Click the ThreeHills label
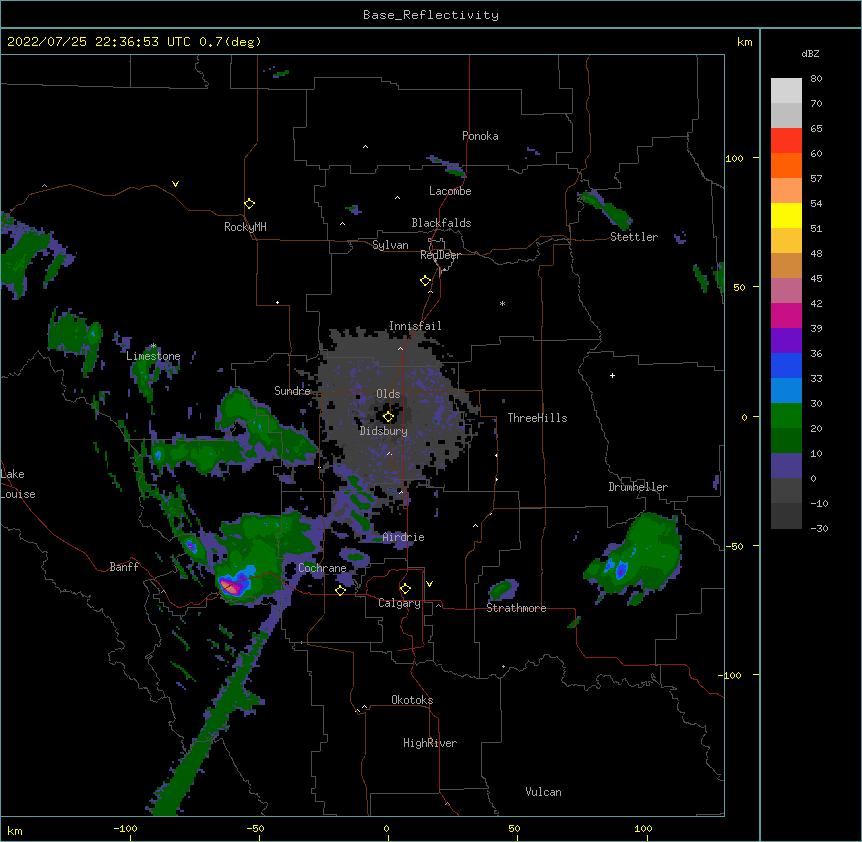The width and height of the screenshot is (862, 842). (537, 418)
